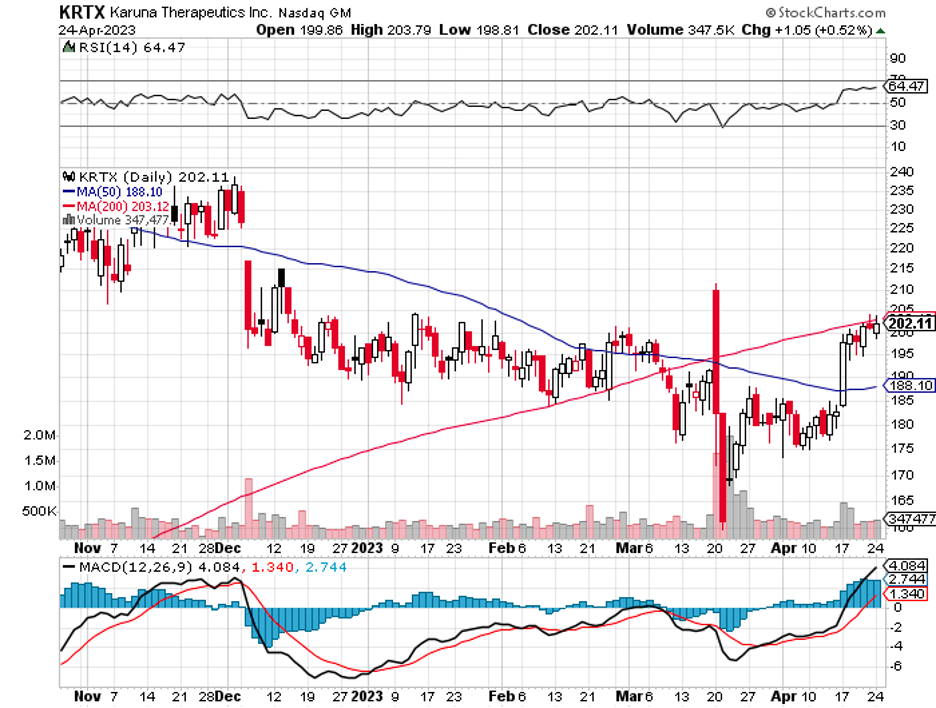This screenshot has height=708, width=936.
Task: Click the Dec label under the price panel
Action: (x=228, y=548)
